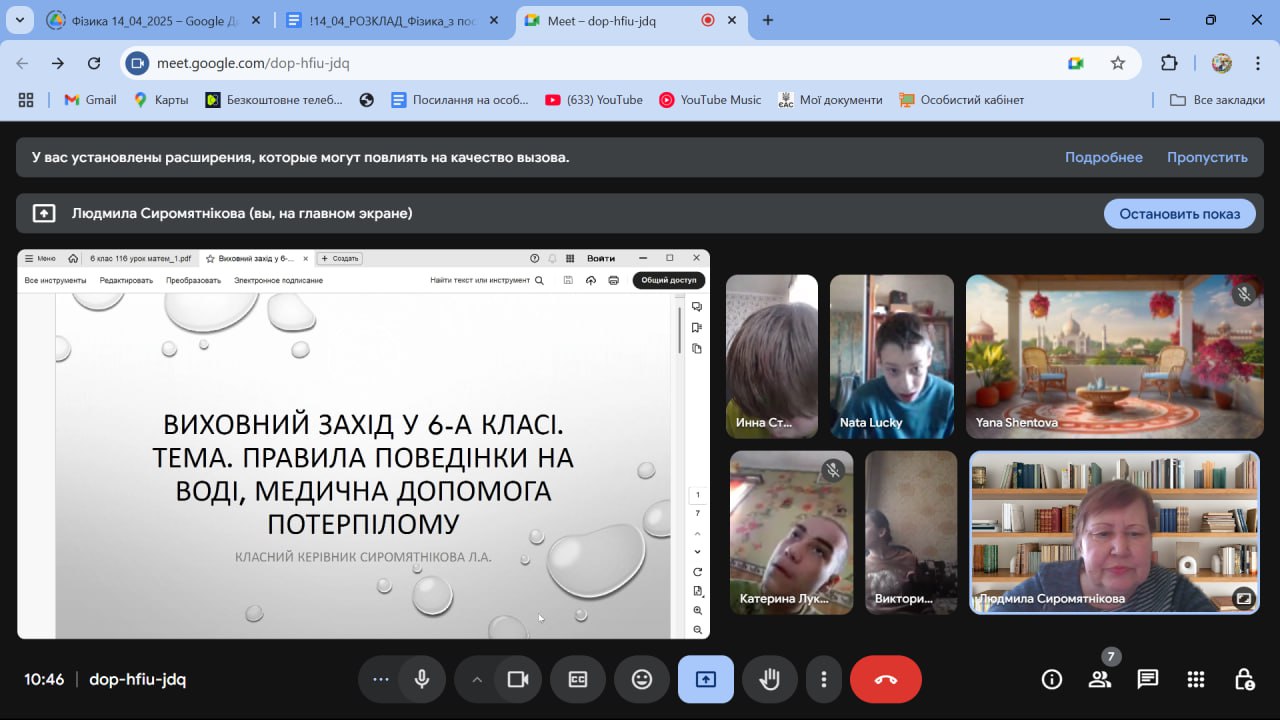Click the browser address bar
1280x720 pixels.
coord(600,63)
